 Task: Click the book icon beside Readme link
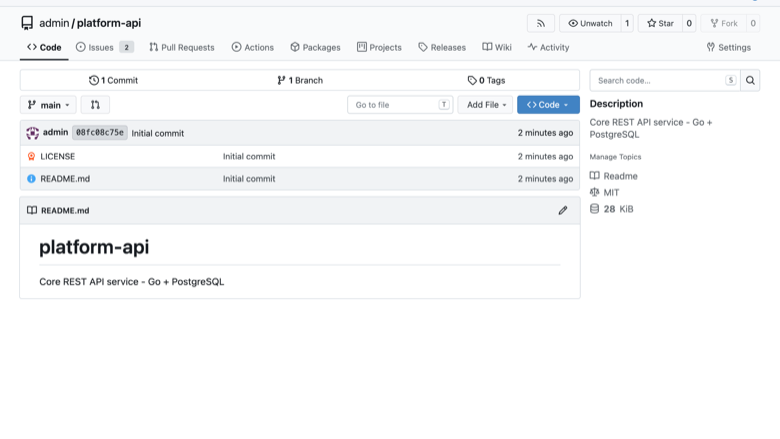tap(594, 176)
